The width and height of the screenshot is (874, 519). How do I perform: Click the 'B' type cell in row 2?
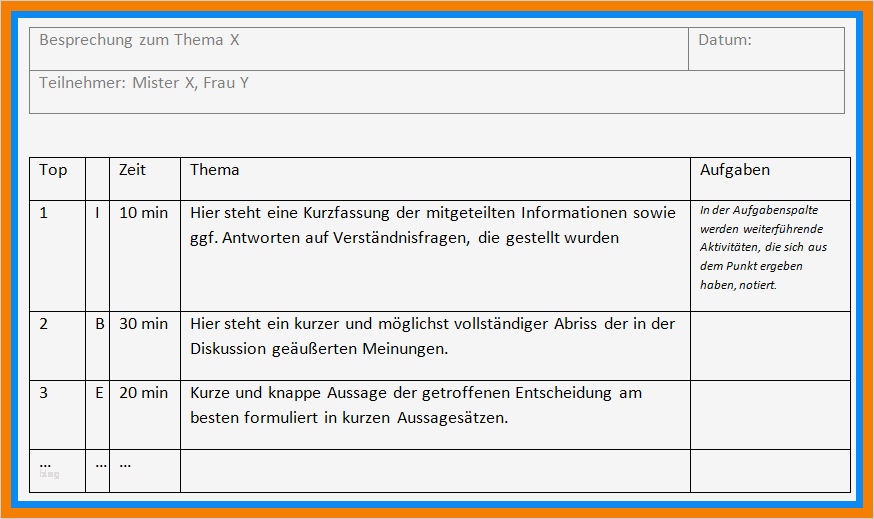click(x=98, y=346)
